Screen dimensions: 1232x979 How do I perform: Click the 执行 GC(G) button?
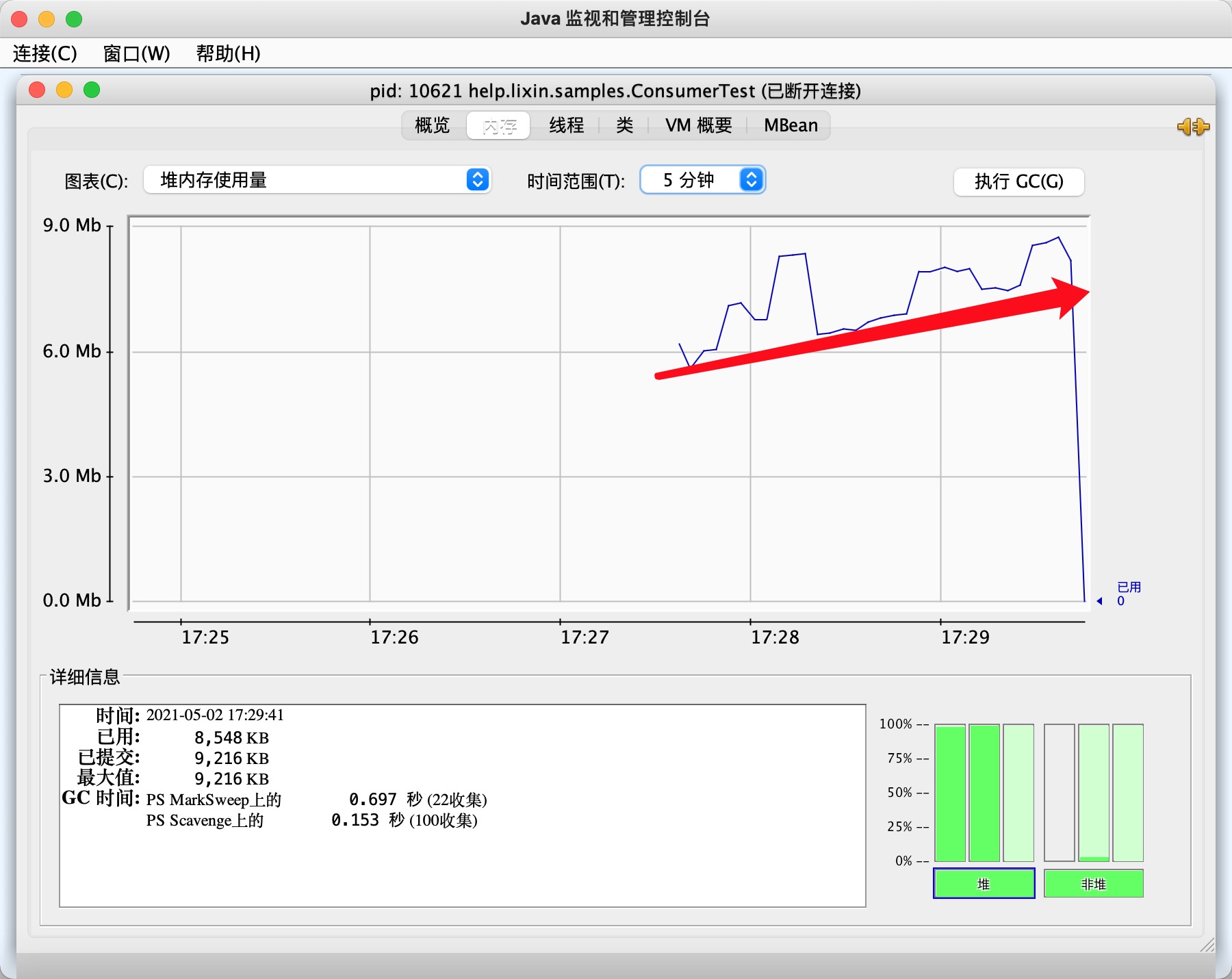[1018, 181]
